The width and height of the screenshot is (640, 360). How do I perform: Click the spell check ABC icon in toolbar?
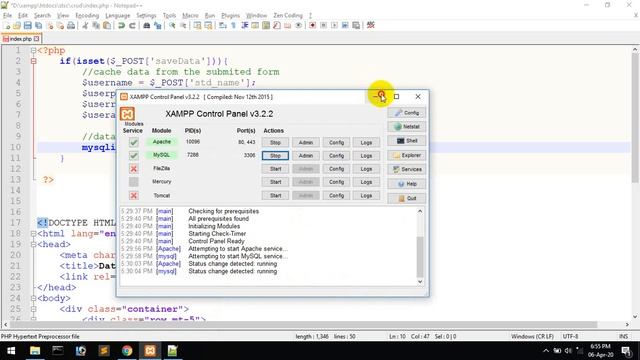(371, 25)
